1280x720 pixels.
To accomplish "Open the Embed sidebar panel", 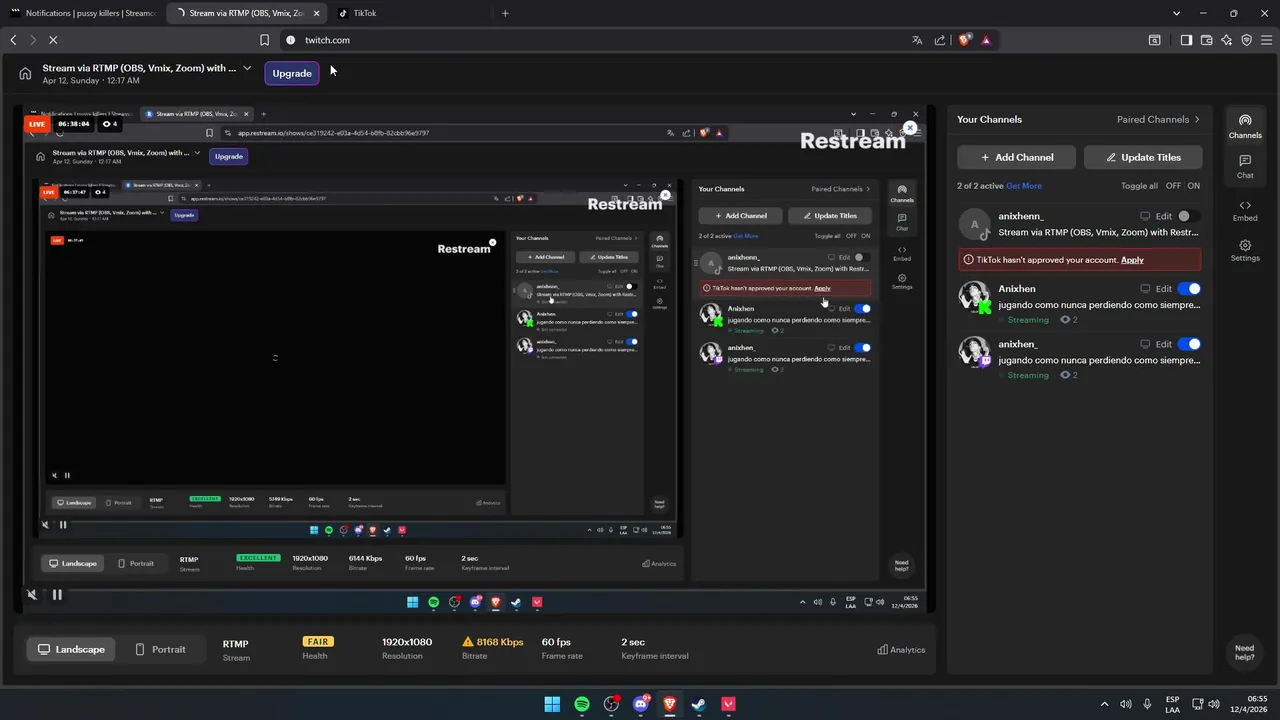I will [x=1245, y=210].
